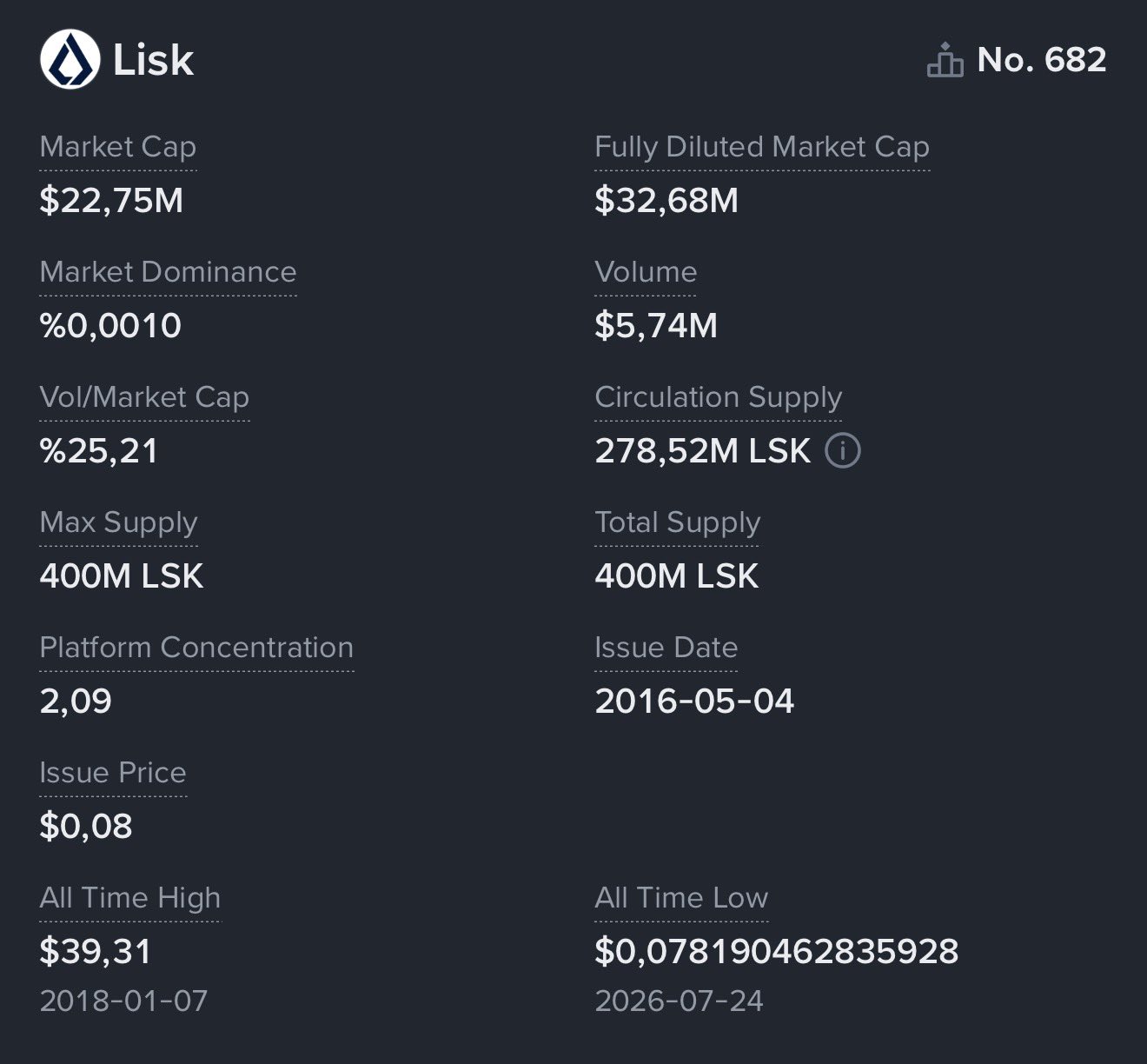Click the No. 682 rank label
Image resolution: width=1147 pixels, height=1064 pixels.
[1042, 60]
